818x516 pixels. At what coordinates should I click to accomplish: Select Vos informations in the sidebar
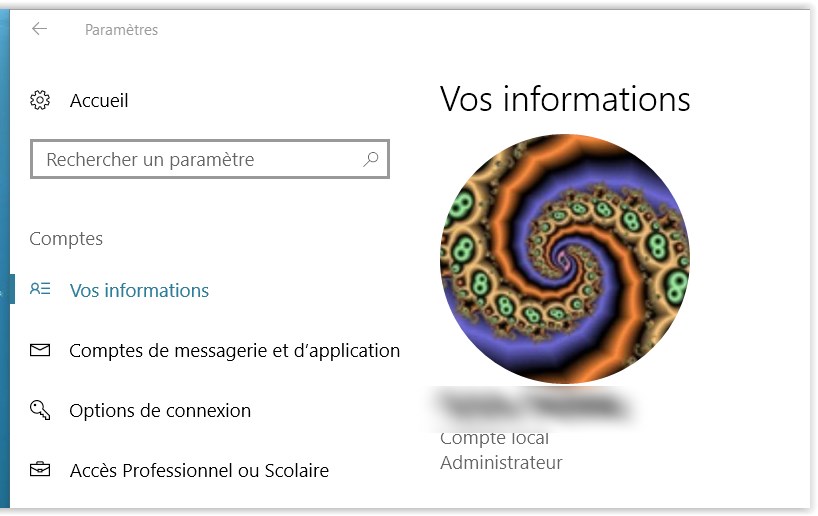coord(139,290)
